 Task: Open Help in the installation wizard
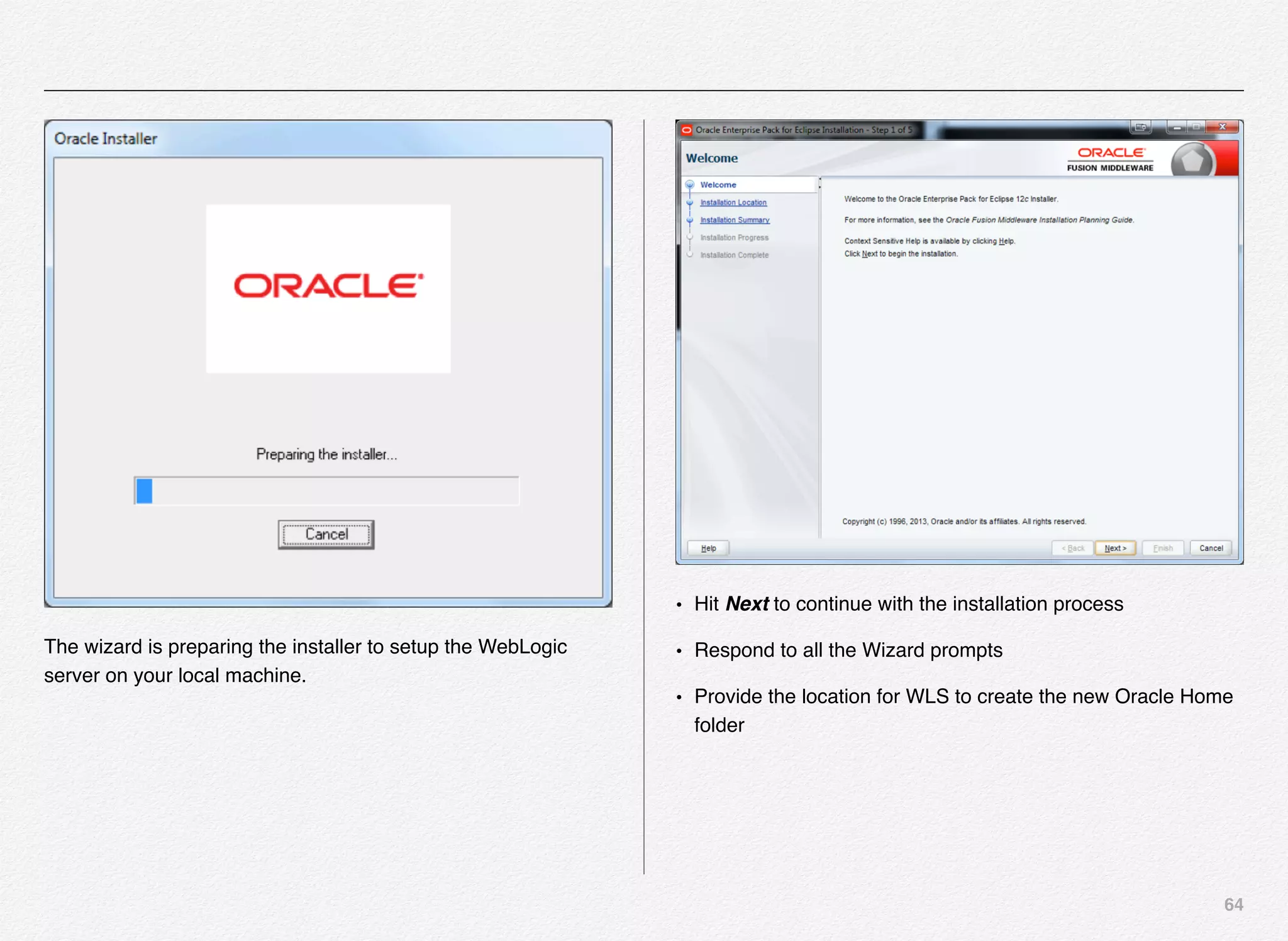pos(708,548)
